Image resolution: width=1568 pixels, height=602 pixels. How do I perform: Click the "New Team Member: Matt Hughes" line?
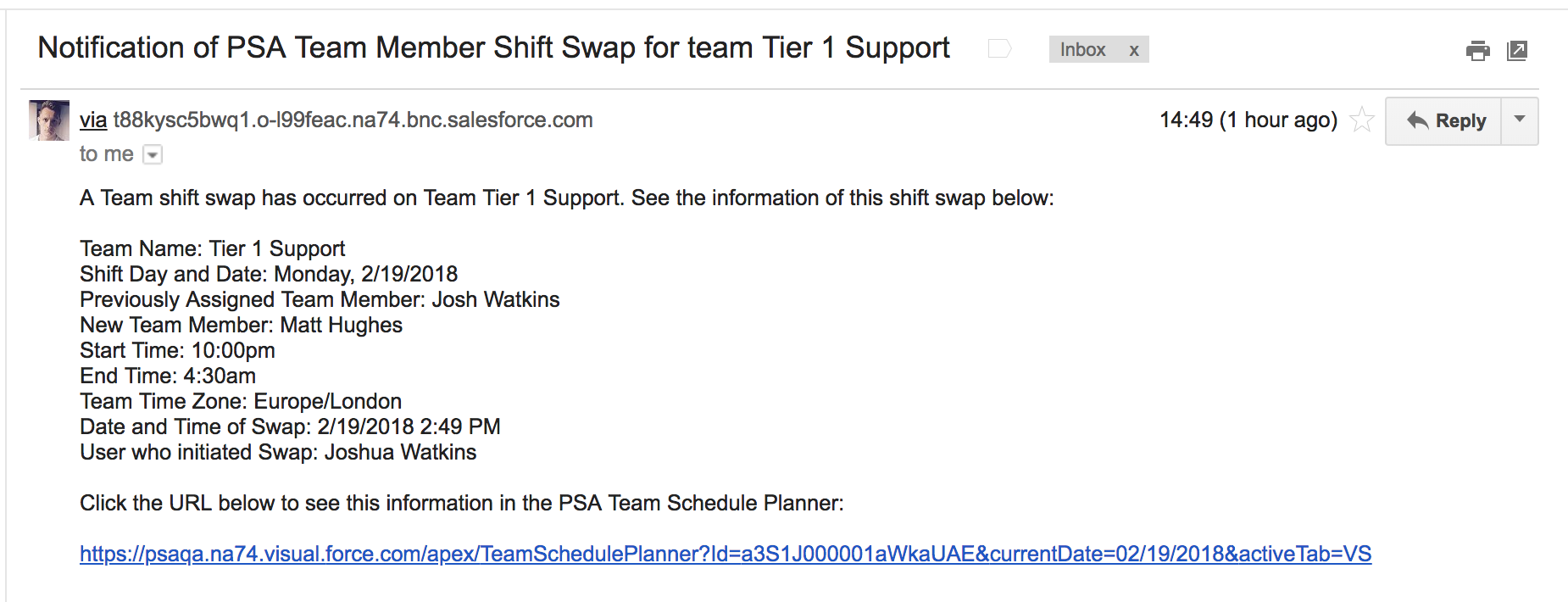click(241, 326)
